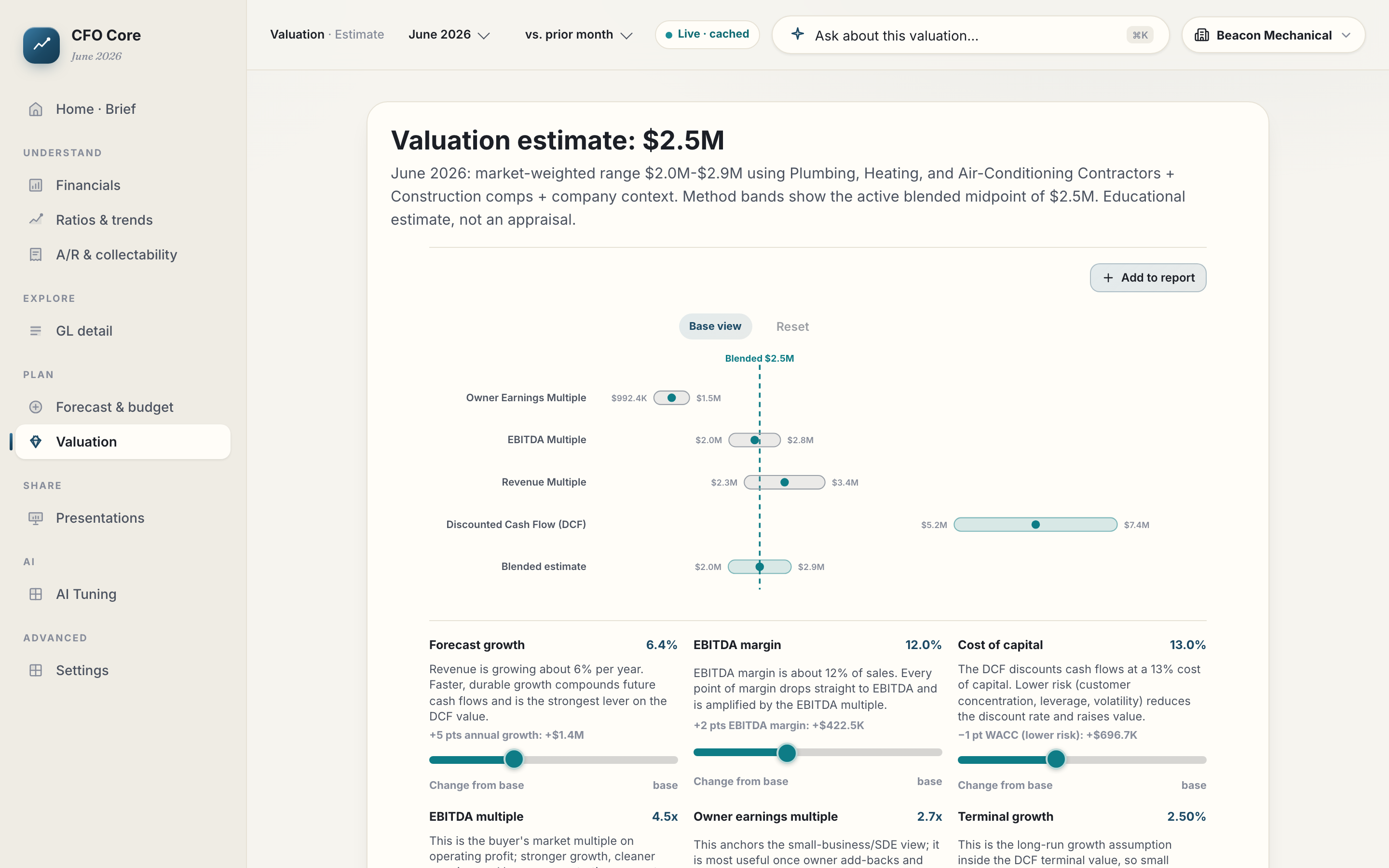1389x868 pixels.
Task: Click Valuation breadcrumb in header
Action: coord(297,34)
